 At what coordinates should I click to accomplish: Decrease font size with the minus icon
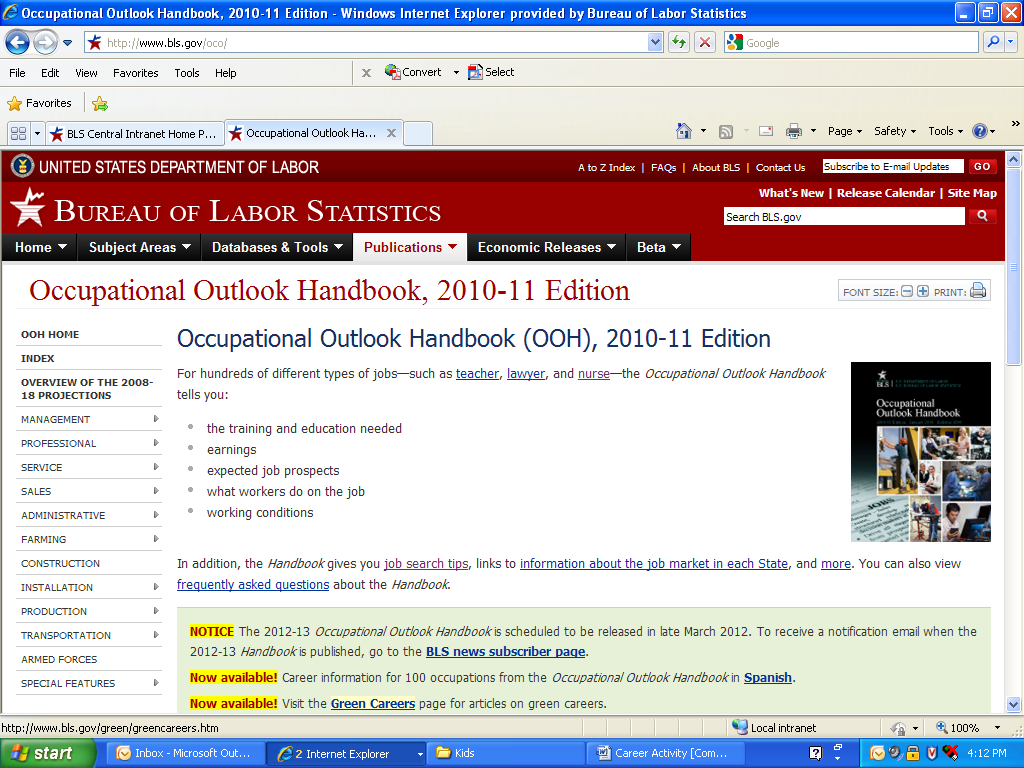point(907,291)
